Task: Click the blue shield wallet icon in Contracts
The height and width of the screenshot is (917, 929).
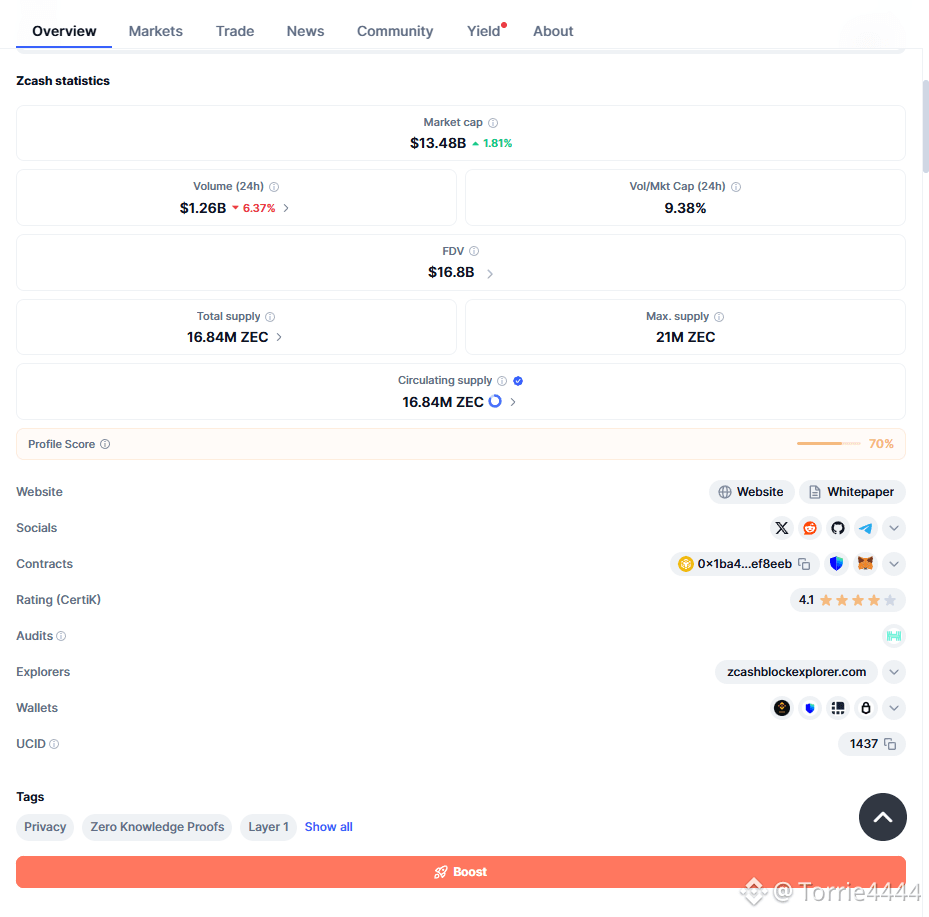Action: (x=836, y=564)
